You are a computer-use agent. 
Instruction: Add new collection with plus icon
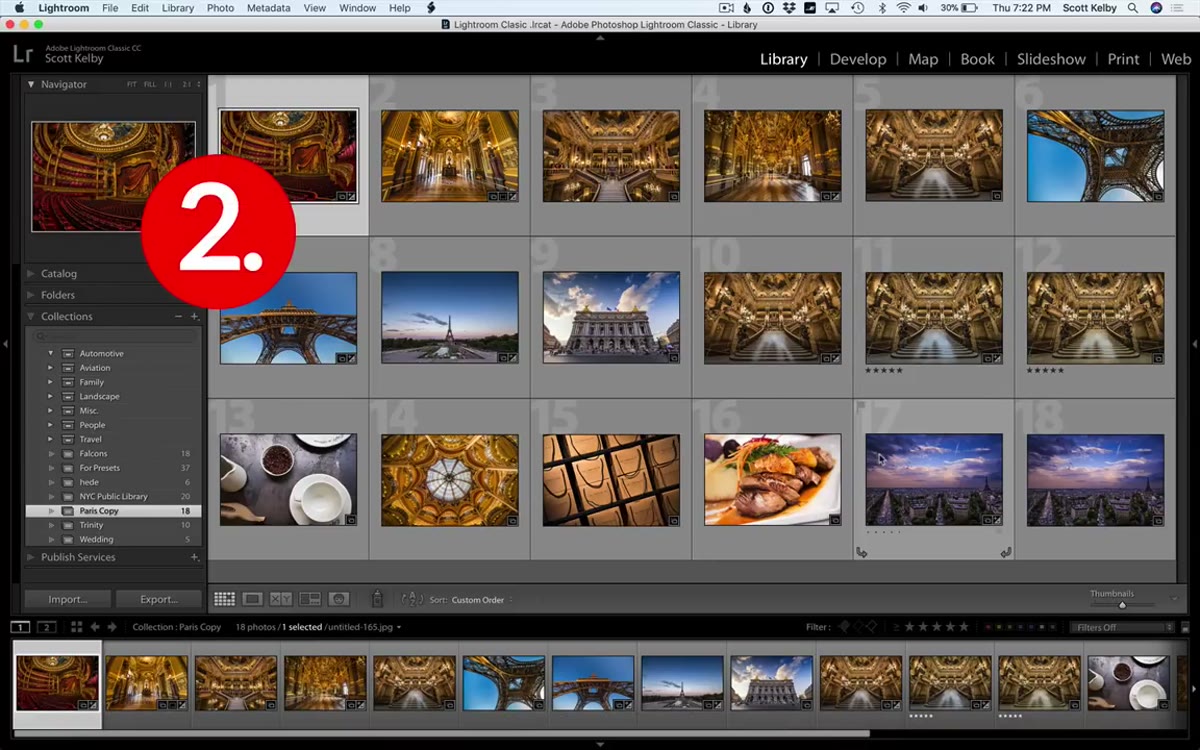tap(195, 316)
